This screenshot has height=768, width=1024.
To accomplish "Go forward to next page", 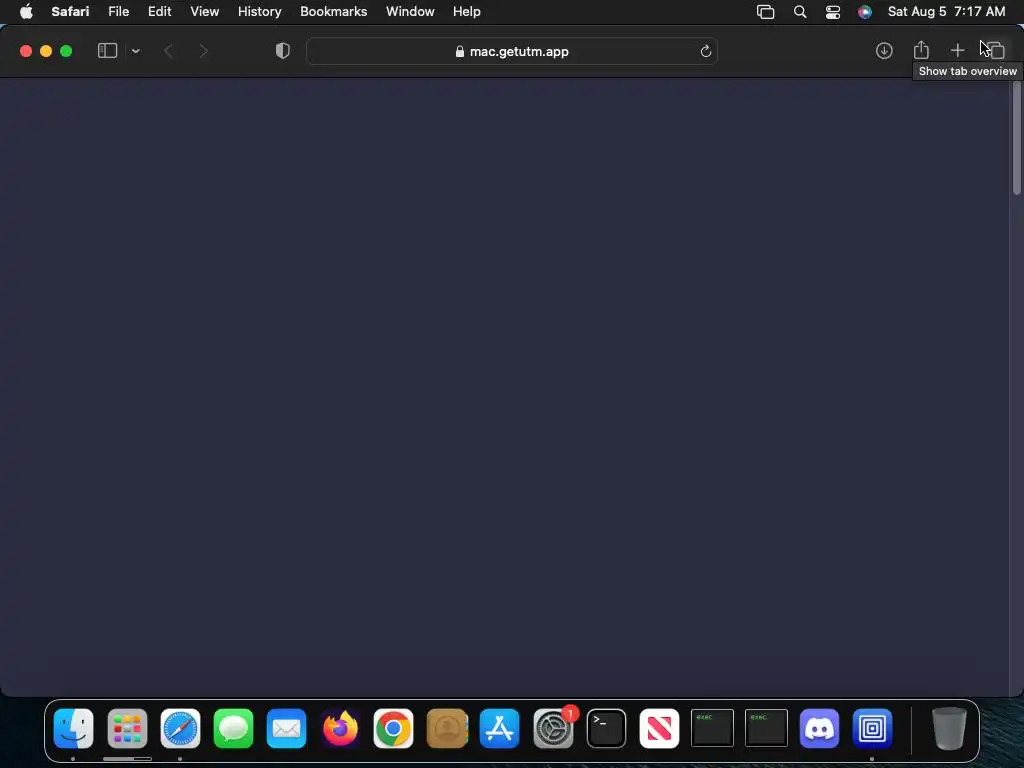I will click(x=203, y=51).
